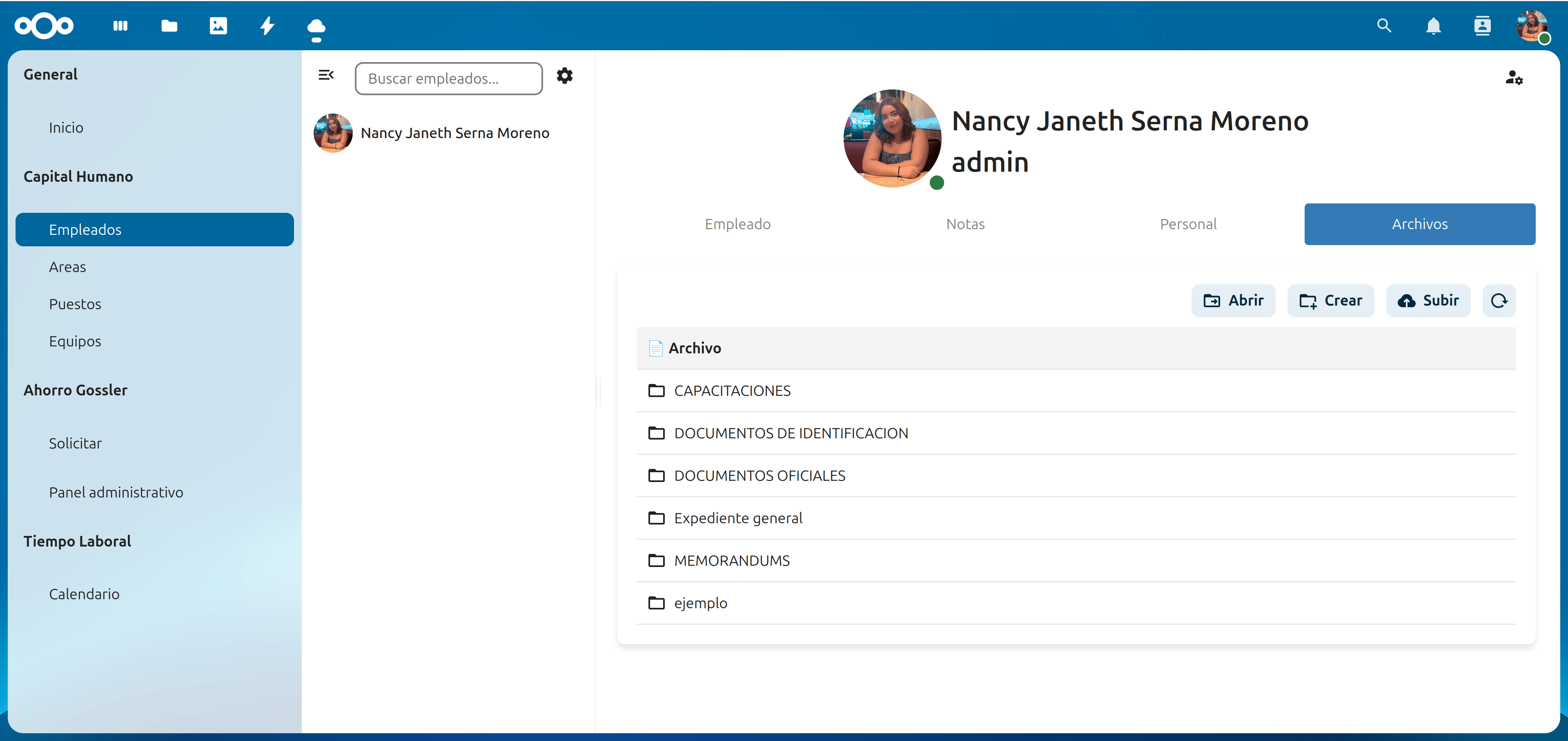The height and width of the screenshot is (741, 1568).
Task: Open the Files app in top bar
Action: 169,26
